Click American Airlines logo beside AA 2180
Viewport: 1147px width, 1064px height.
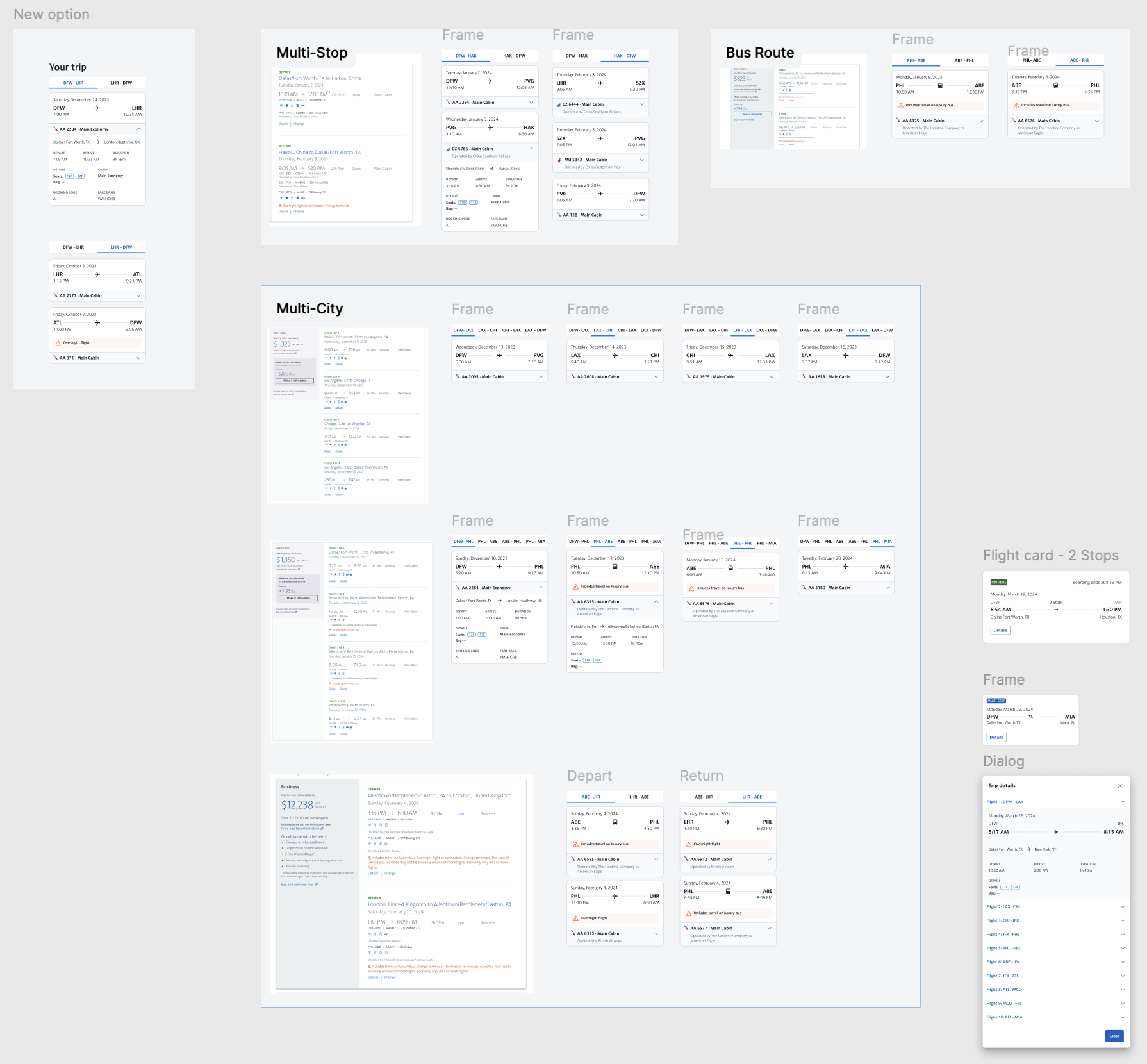click(x=804, y=588)
